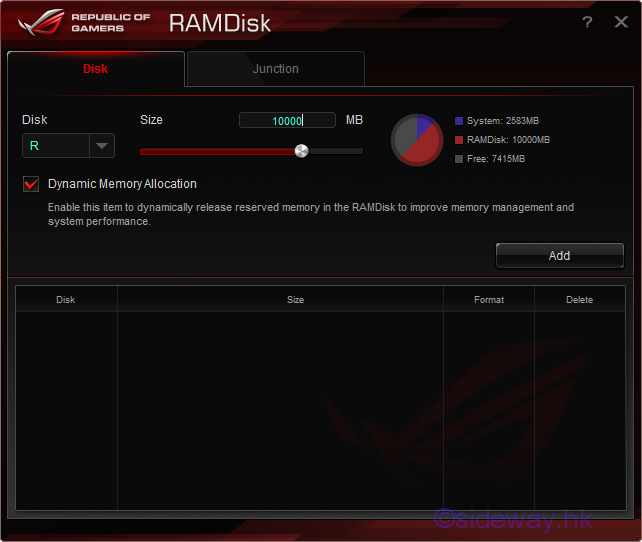Click the Disk column header in table

(x=66, y=300)
